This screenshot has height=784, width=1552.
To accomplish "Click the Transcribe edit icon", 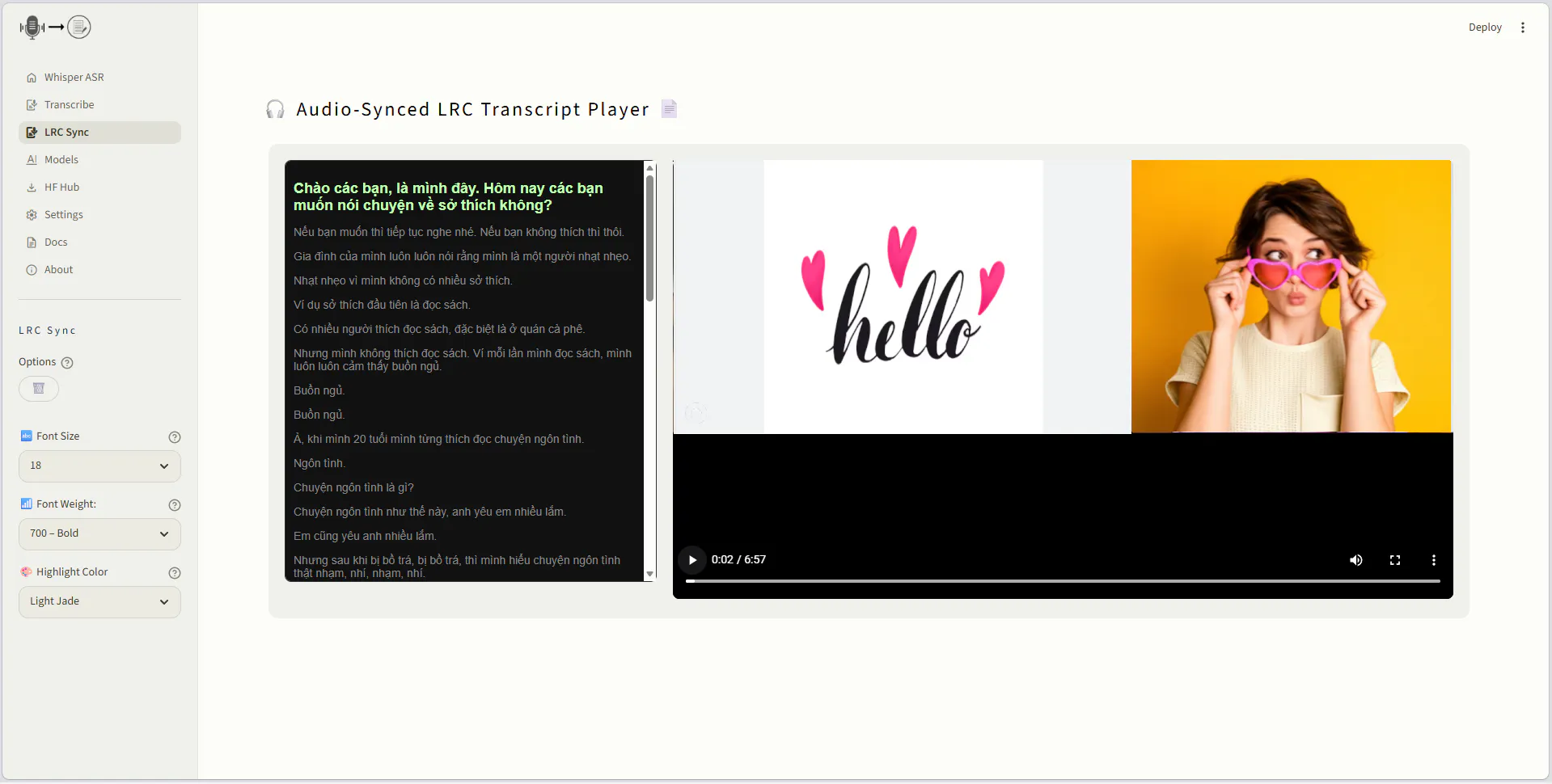I will [x=32, y=105].
